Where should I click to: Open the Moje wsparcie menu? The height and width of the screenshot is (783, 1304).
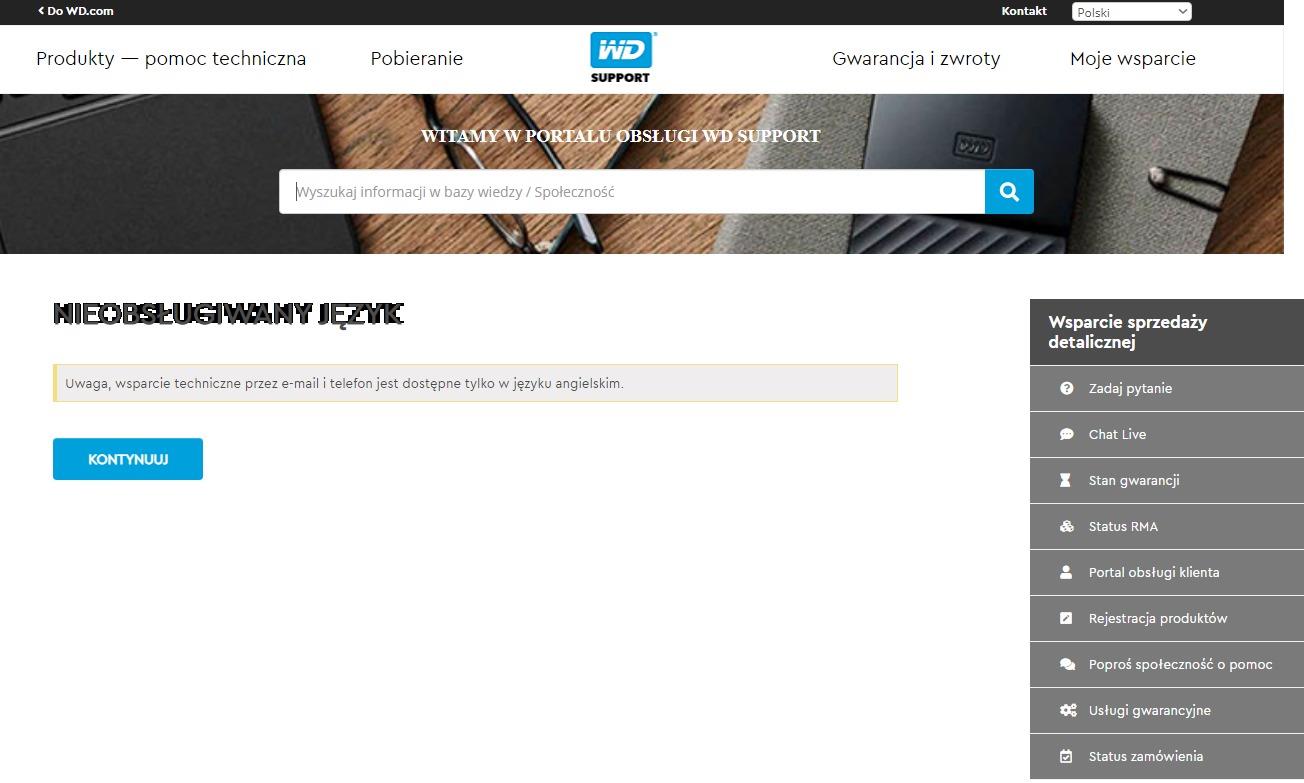1133,58
